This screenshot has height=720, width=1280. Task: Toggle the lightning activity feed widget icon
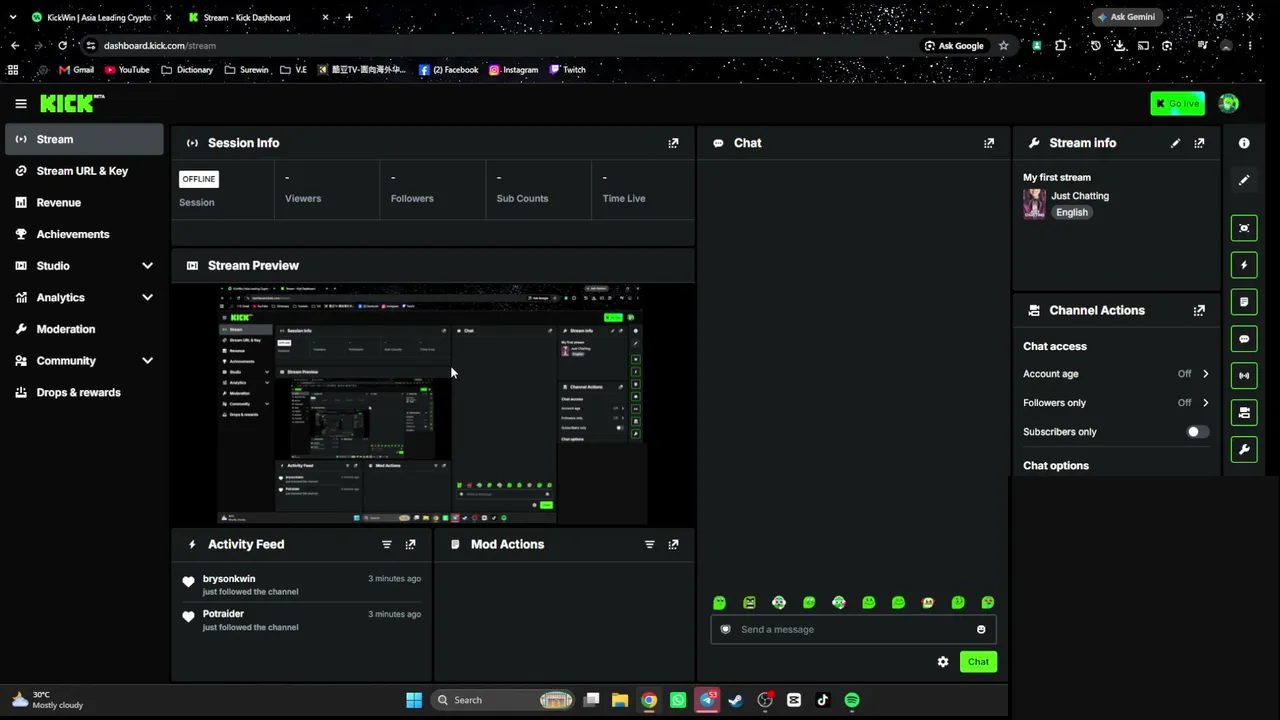click(1244, 265)
